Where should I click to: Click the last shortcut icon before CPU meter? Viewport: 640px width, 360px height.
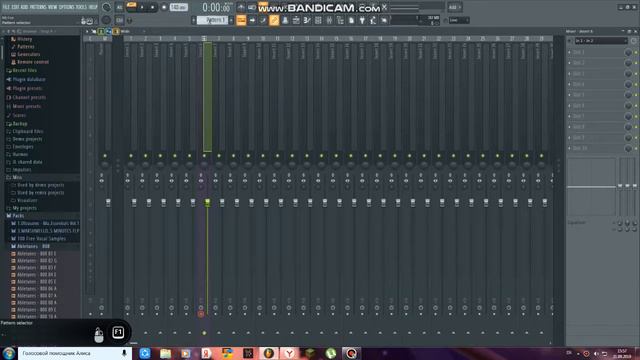384,20
